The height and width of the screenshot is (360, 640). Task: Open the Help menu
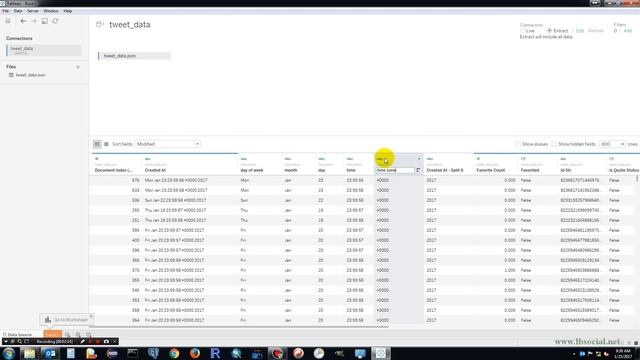pyautogui.click(x=68, y=11)
